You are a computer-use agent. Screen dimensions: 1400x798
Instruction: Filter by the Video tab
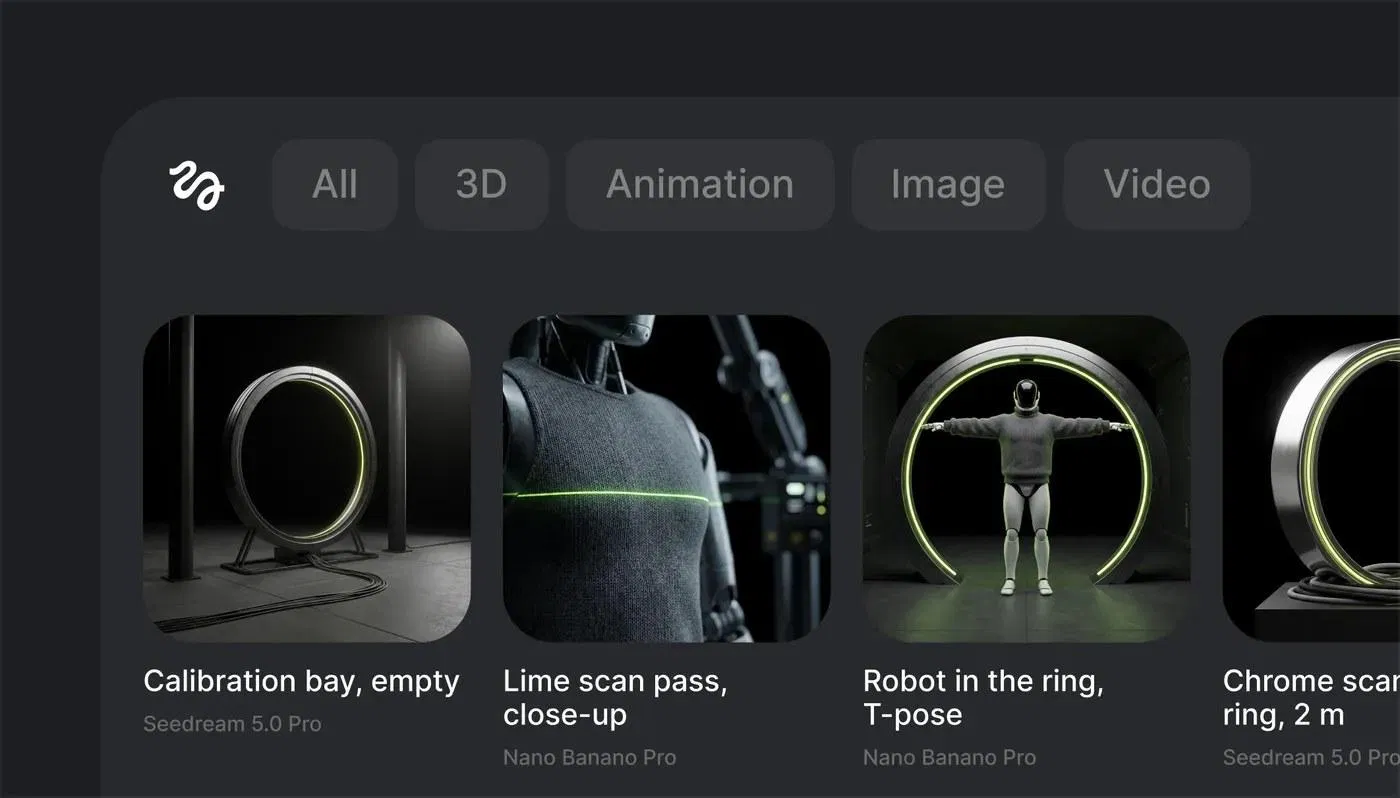click(x=1157, y=185)
